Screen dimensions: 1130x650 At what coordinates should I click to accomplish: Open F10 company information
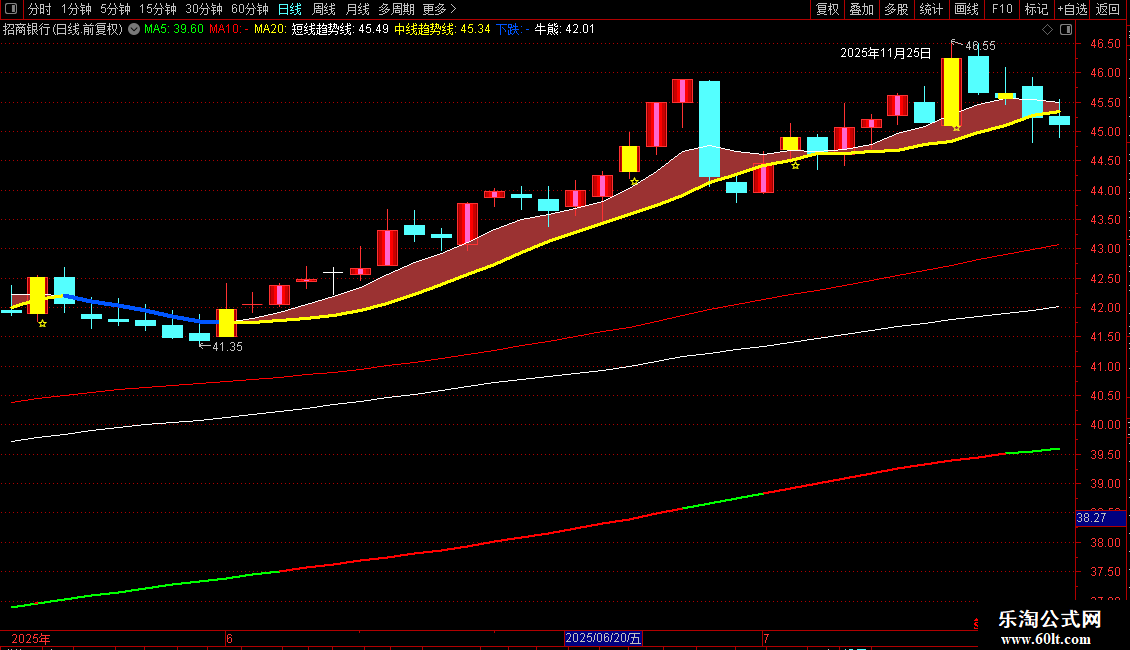click(x=1002, y=9)
